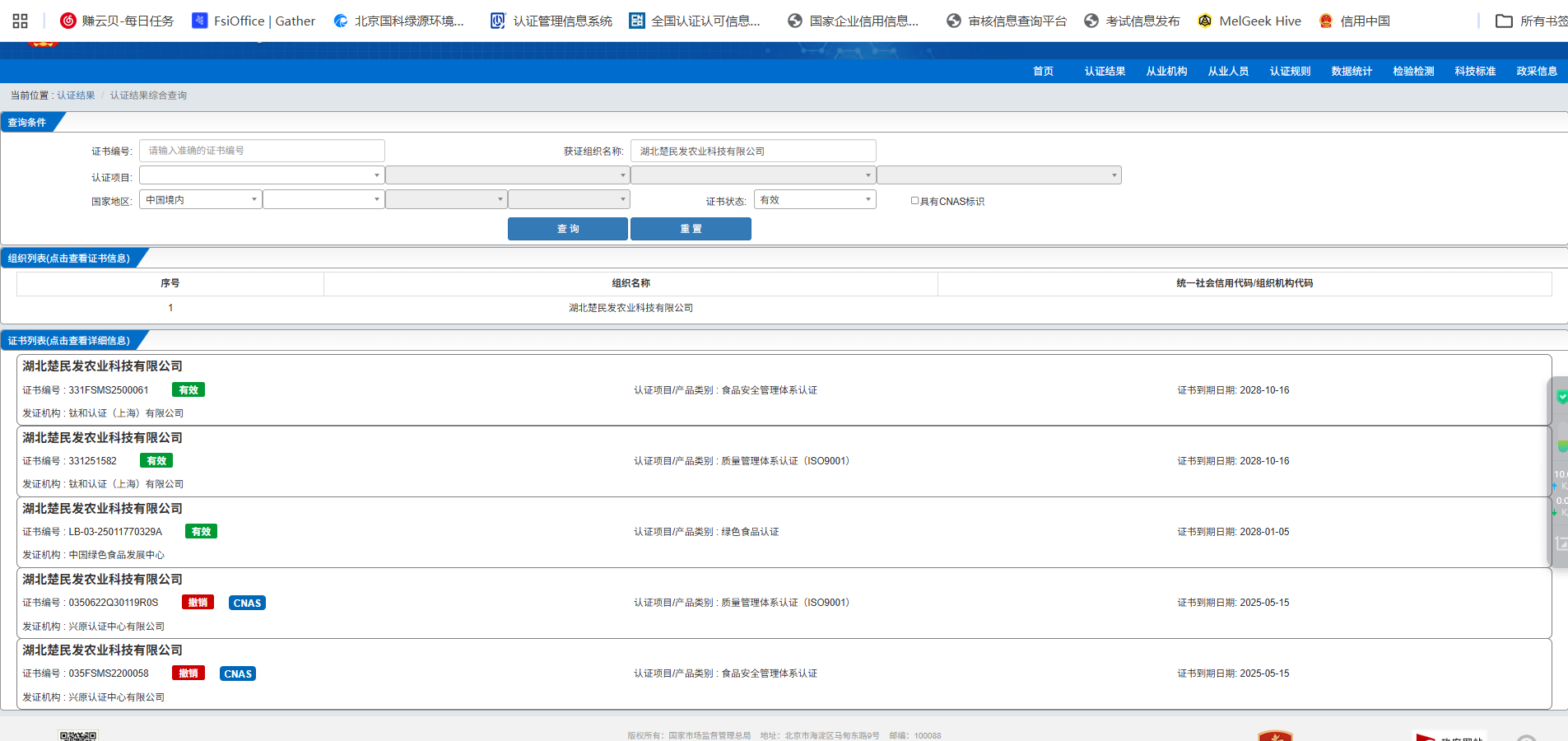Open the 全国认证认可信息 bookmark
1568x741 pixels.
click(696, 21)
